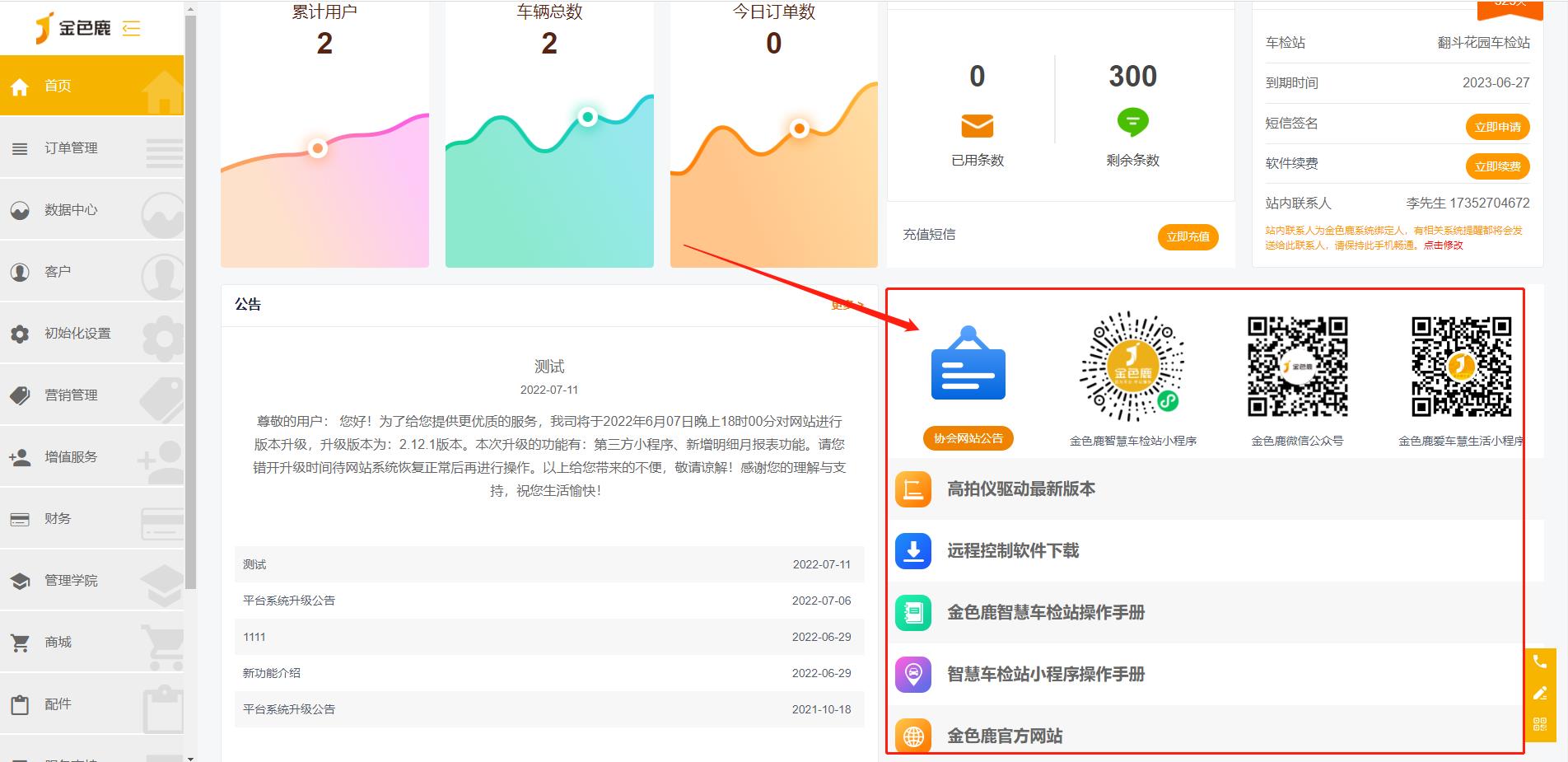Open 新功能介绍 announcement row
This screenshot has width=1568, height=762.
pyautogui.click(x=549, y=673)
